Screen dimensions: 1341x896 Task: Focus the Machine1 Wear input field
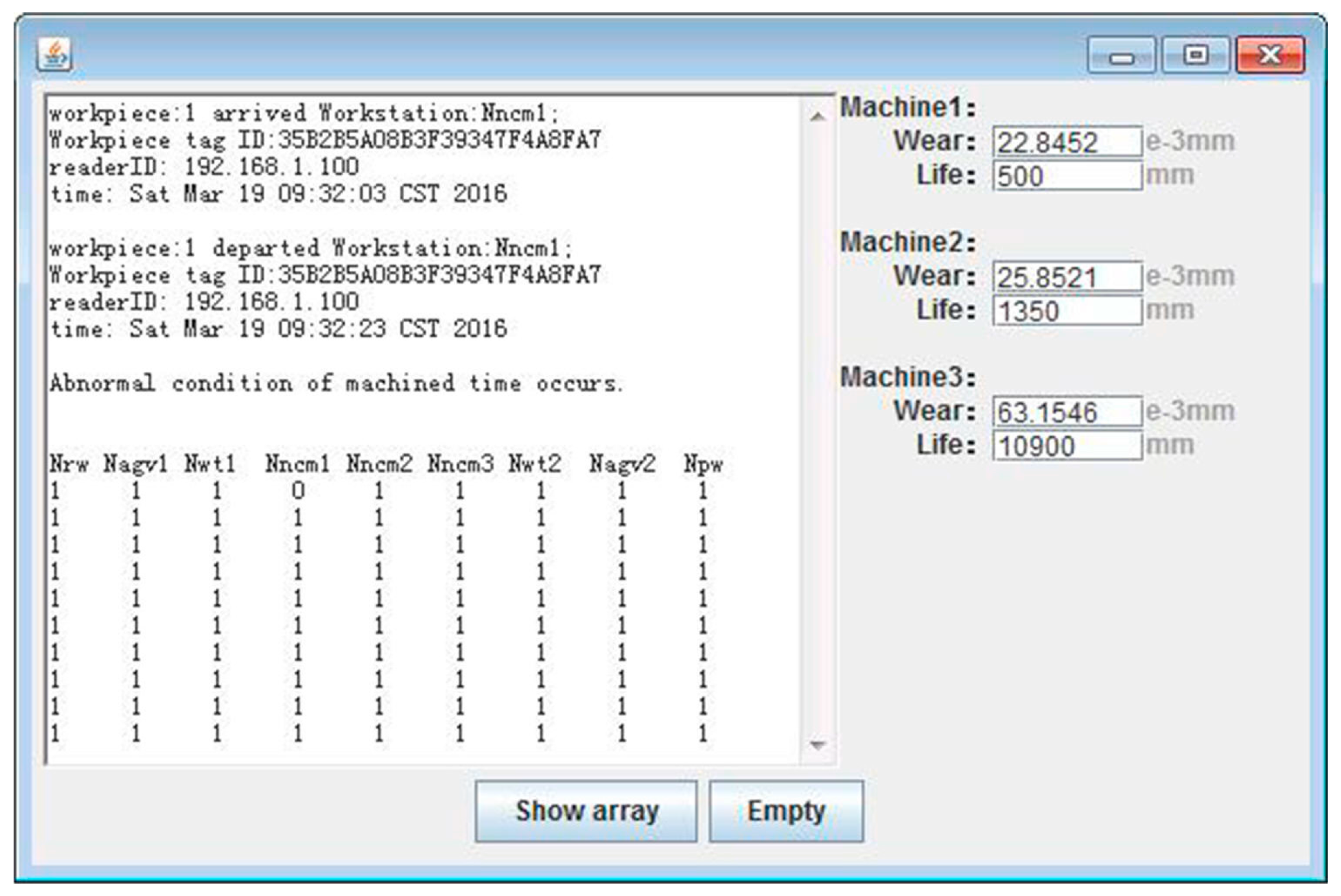point(1066,142)
